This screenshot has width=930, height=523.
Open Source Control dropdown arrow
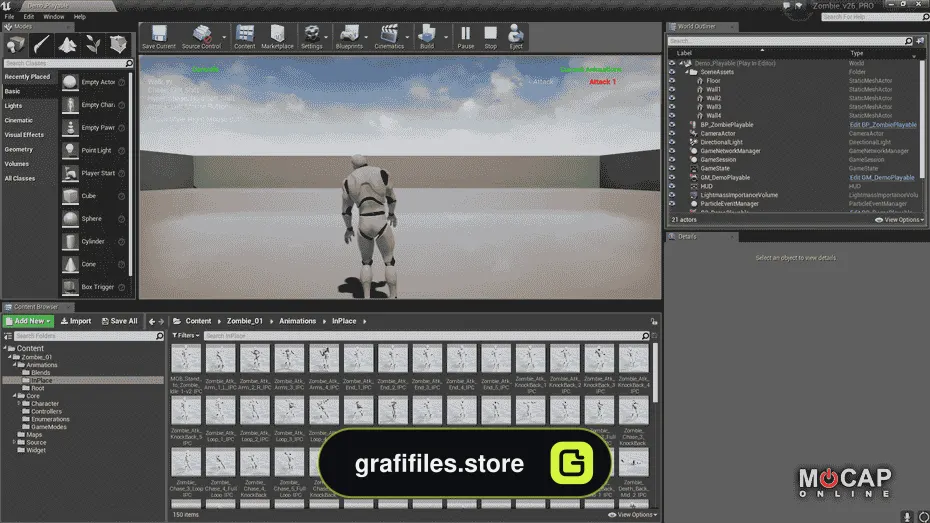tap(224, 37)
